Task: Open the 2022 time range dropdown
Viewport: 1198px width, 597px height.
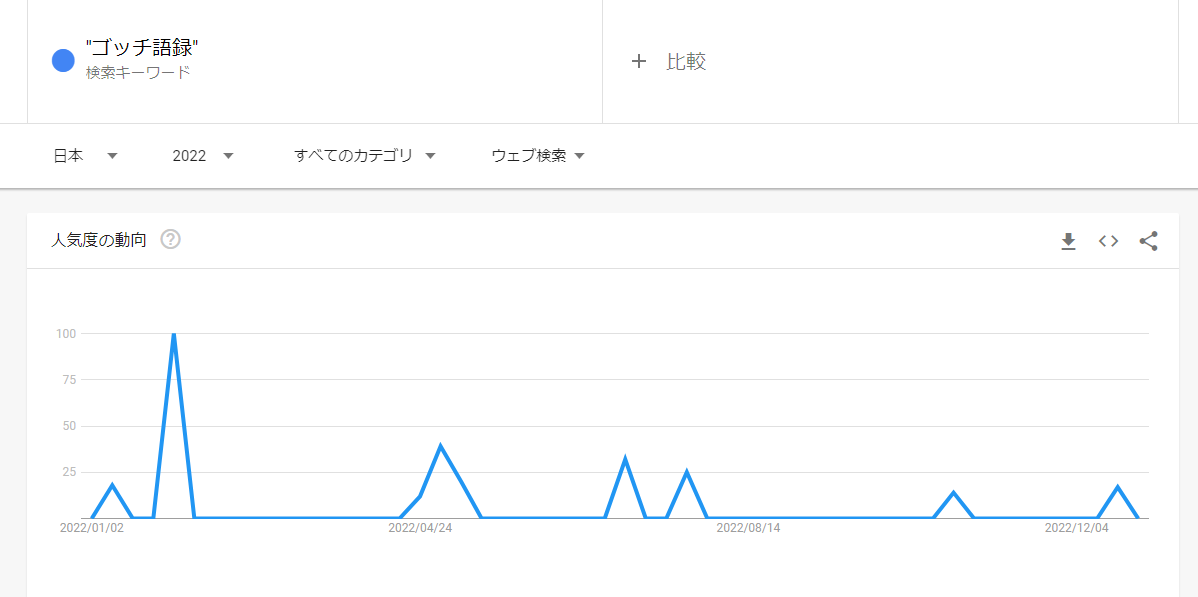Action: coord(202,156)
